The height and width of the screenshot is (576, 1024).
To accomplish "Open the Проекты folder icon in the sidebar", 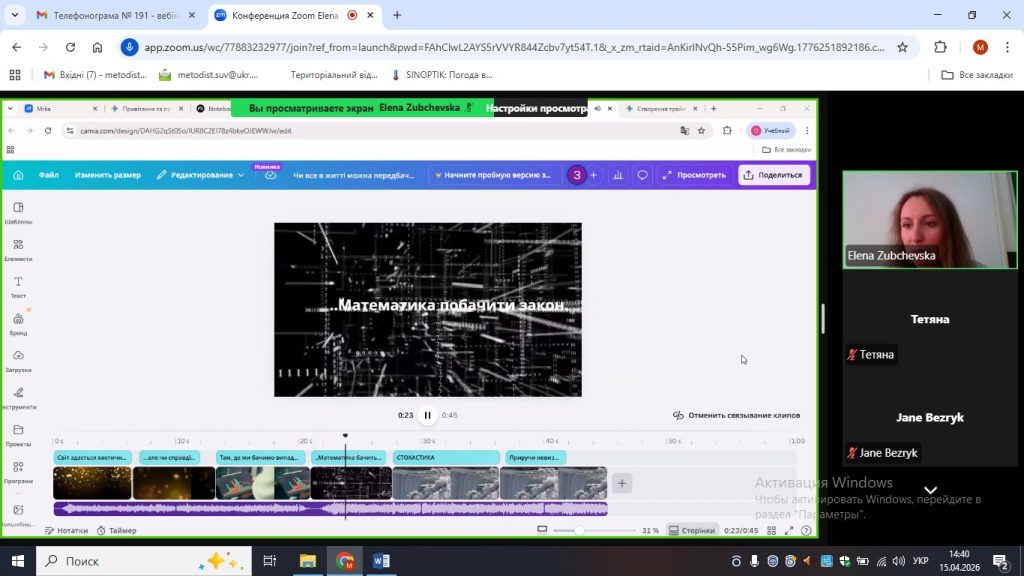I will click(x=18, y=434).
